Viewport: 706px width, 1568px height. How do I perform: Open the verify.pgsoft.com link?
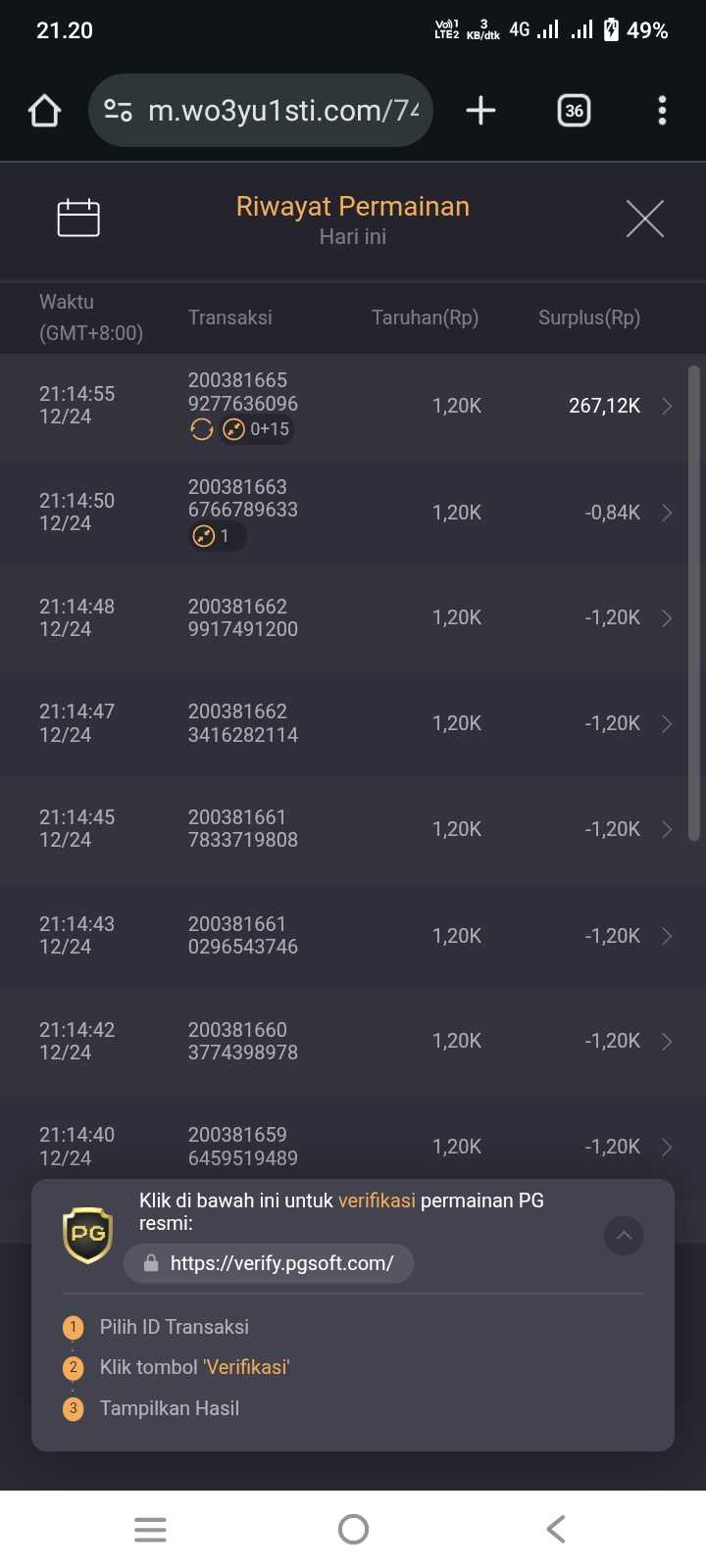280,1263
